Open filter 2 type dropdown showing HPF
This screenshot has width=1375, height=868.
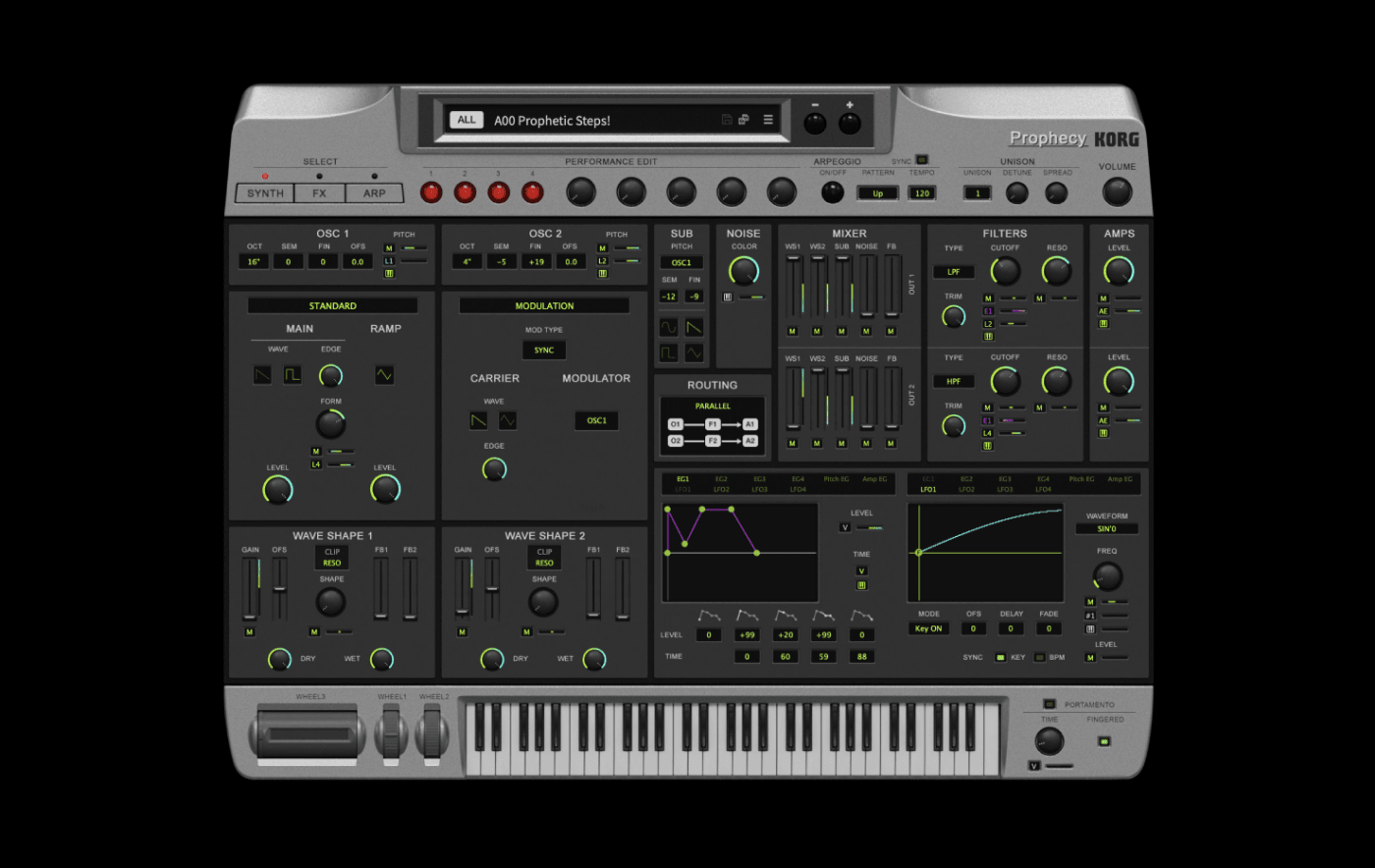[954, 381]
